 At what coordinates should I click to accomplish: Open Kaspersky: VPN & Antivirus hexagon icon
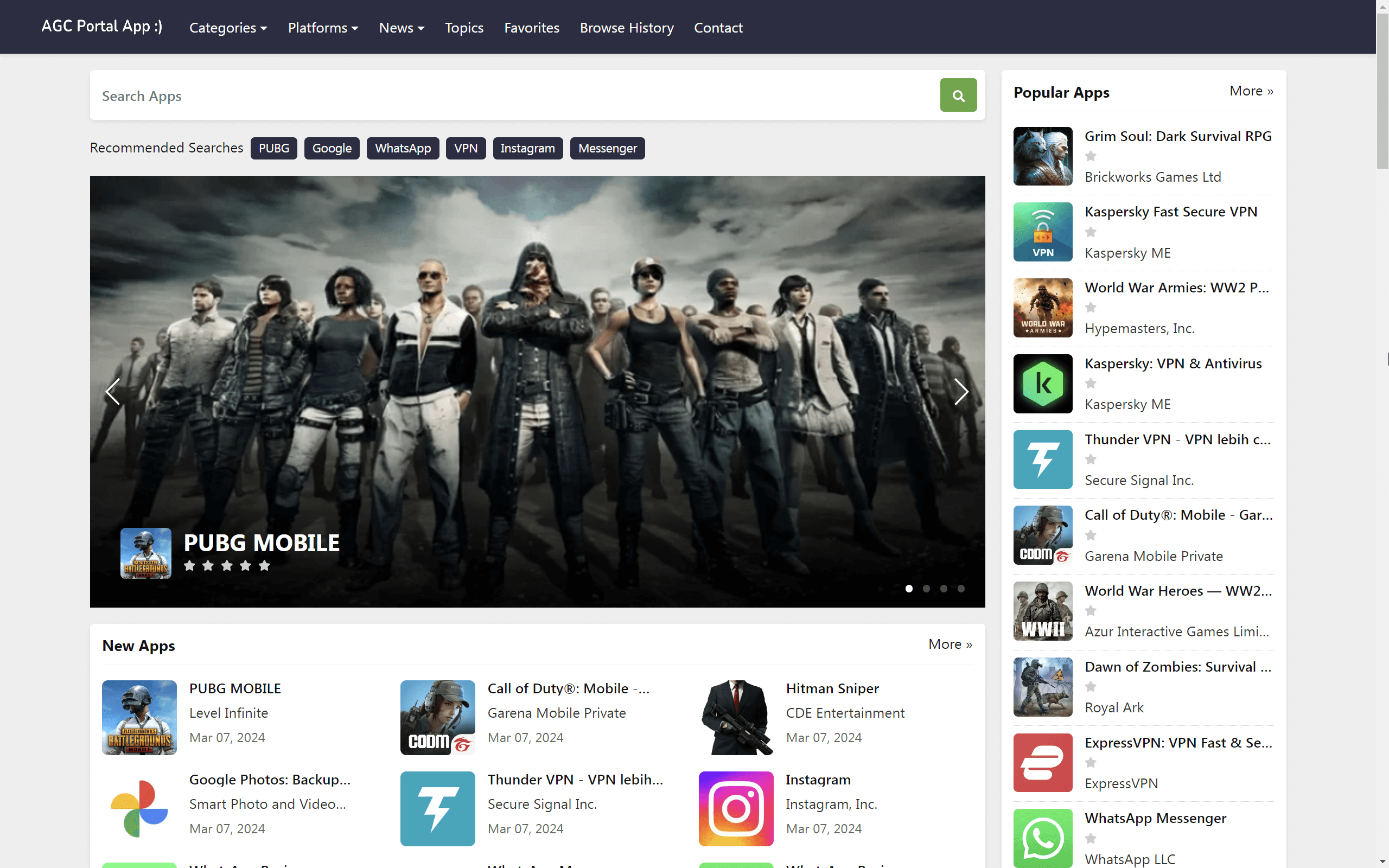pyautogui.click(x=1042, y=384)
